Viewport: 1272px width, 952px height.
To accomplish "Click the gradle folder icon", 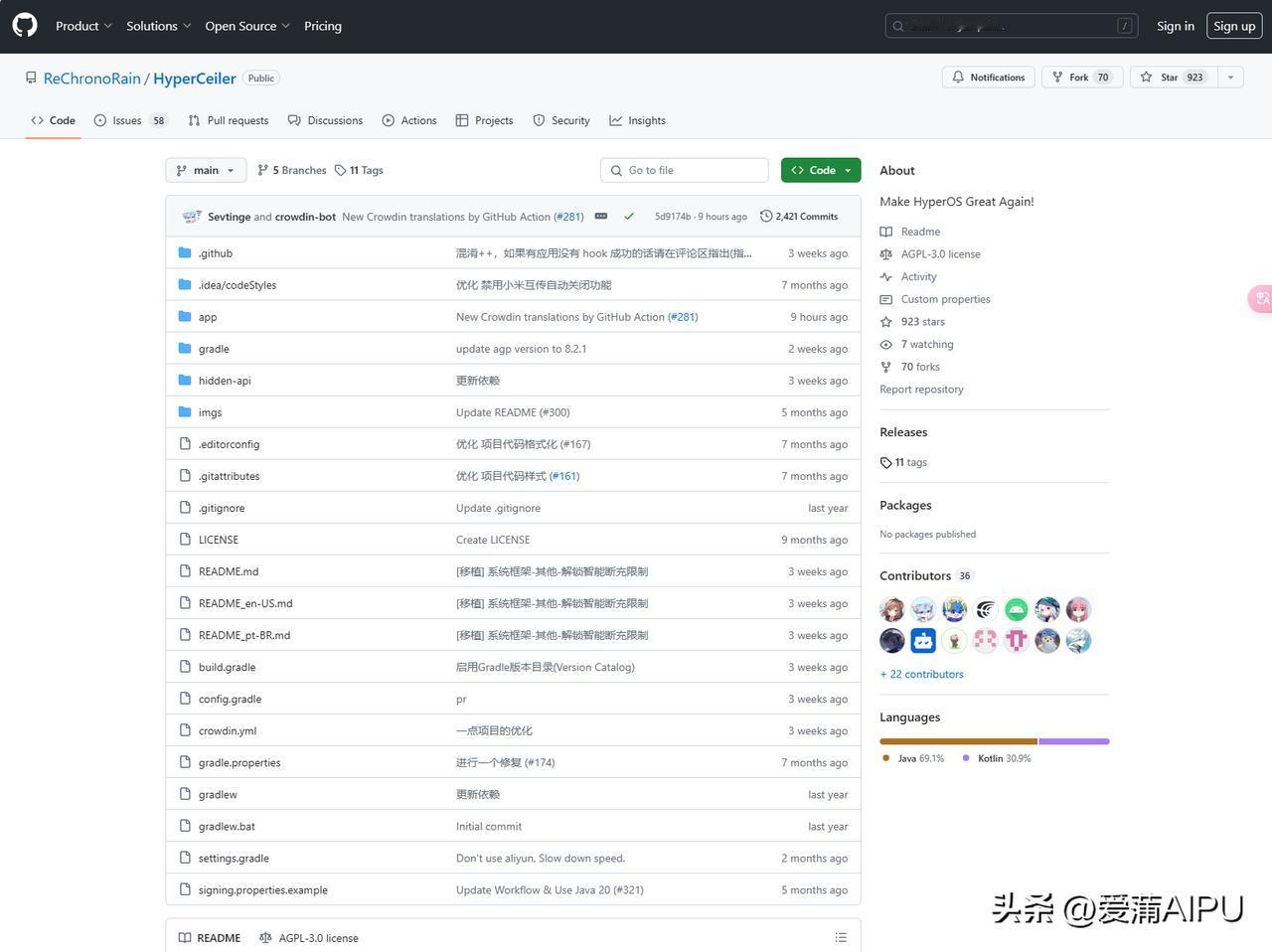I will point(185,348).
